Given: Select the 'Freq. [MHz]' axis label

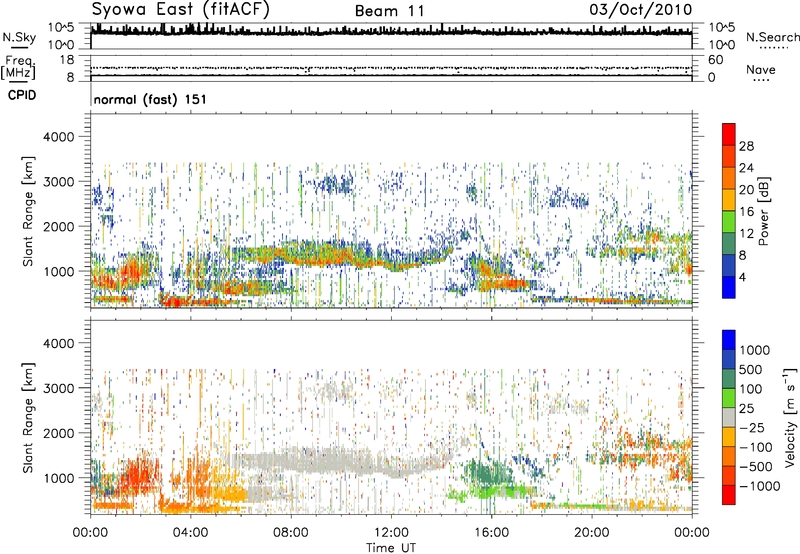Looking at the screenshot, I should [19, 67].
